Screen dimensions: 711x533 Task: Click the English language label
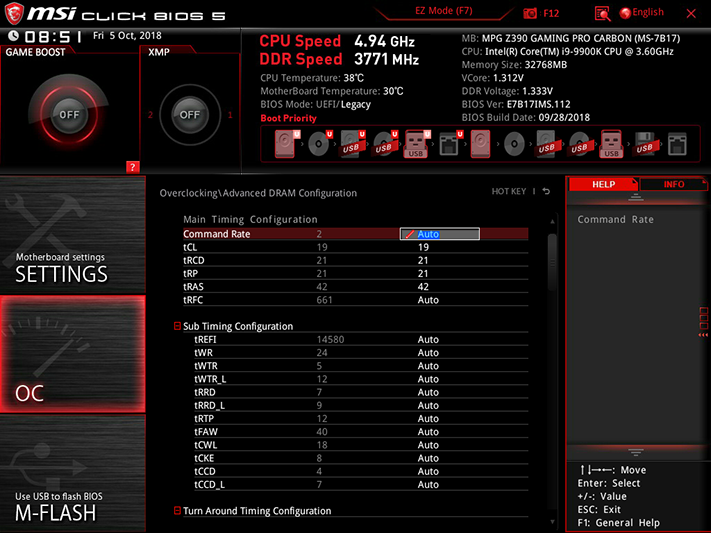(x=648, y=12)
